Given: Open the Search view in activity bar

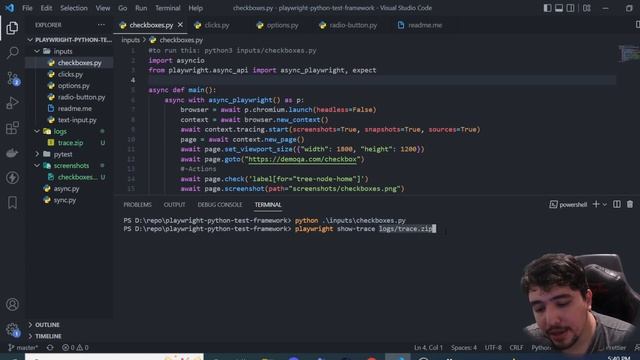Looking at the screenshot, I should pos(12,53).
